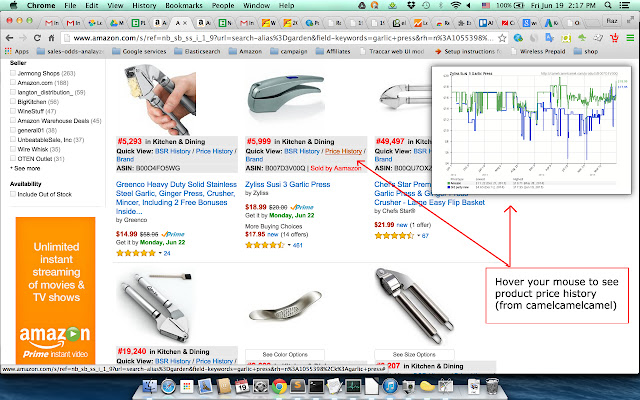Bookmark the page with the star icon
640x400 pixels.
click(502, 38)
